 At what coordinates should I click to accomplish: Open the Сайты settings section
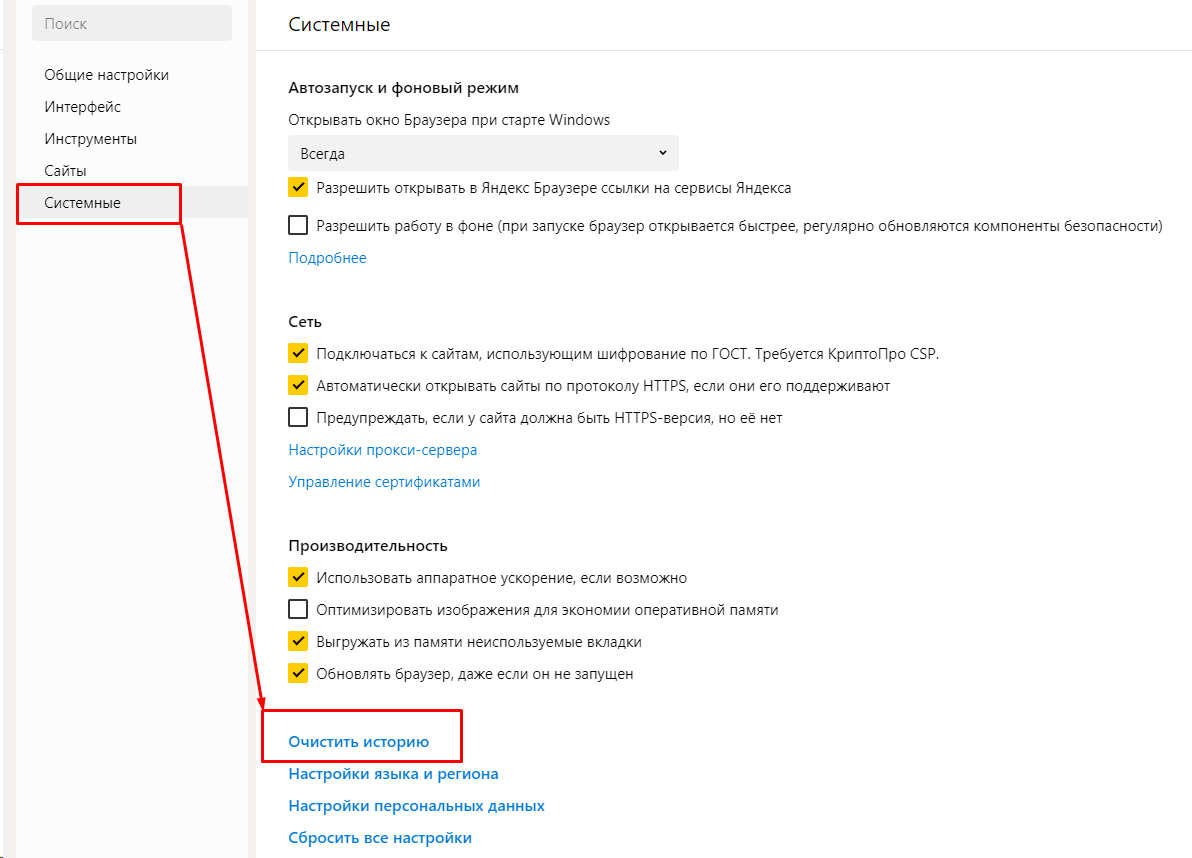click(65, 171)
